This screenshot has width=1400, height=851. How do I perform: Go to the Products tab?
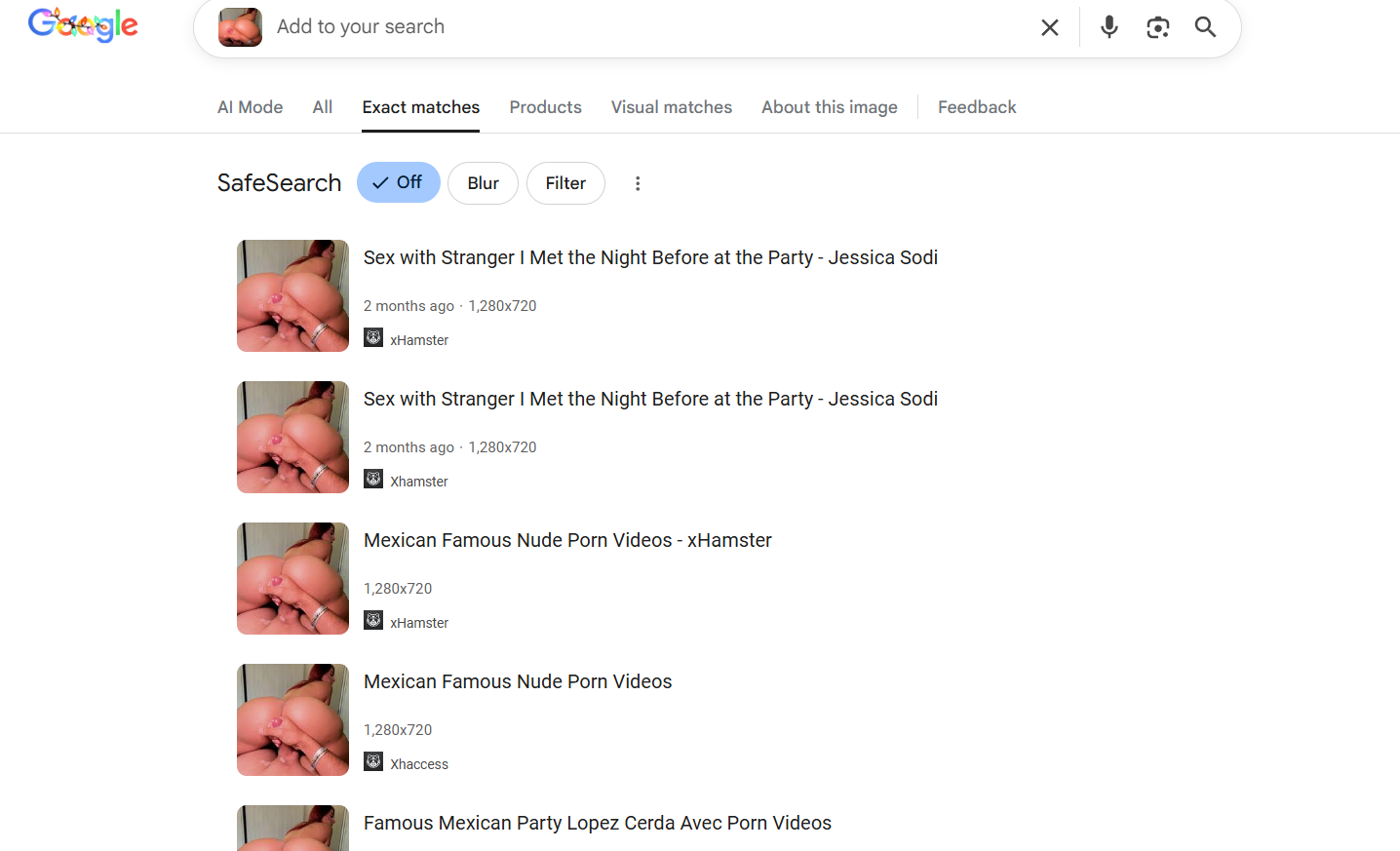tap(545, 107)
